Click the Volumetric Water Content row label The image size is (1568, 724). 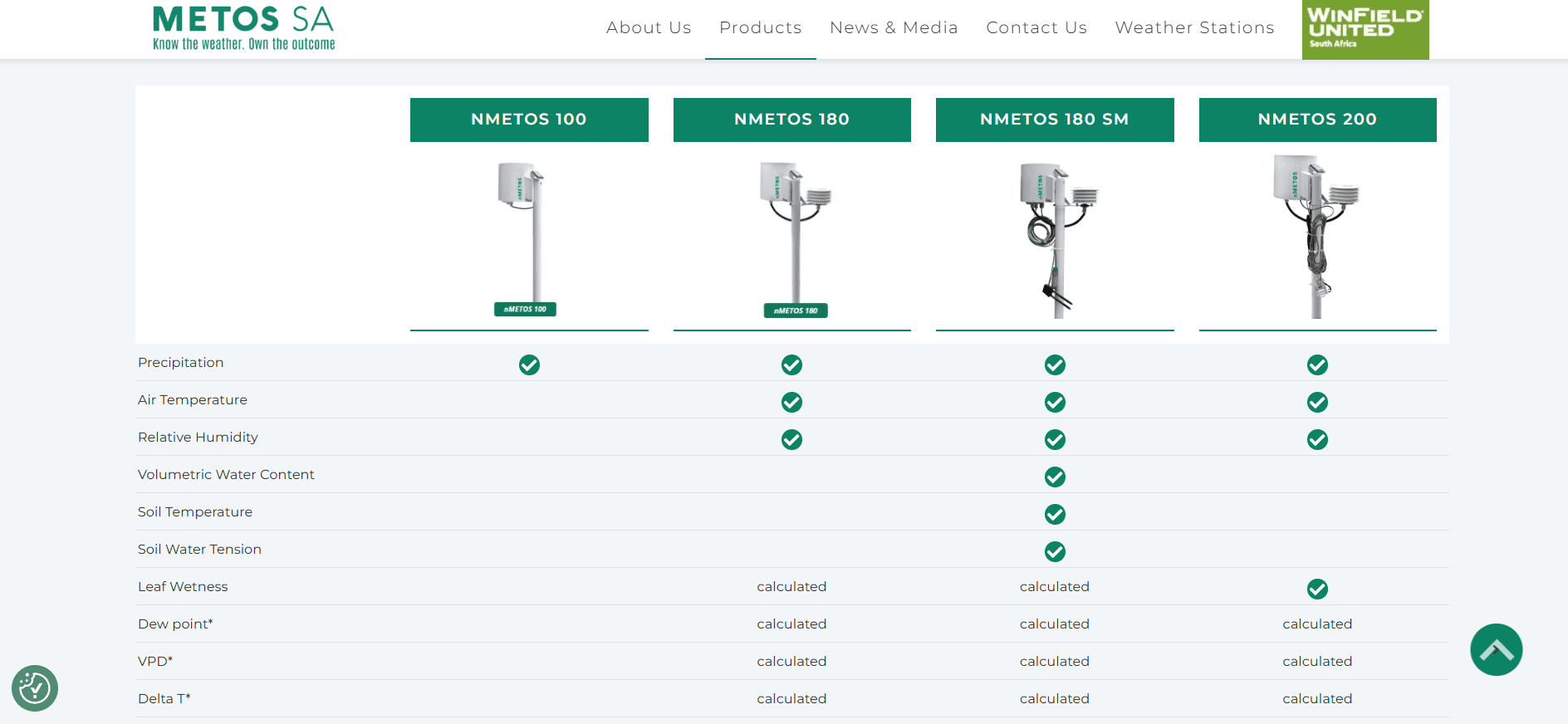click(x=226, y=474)
